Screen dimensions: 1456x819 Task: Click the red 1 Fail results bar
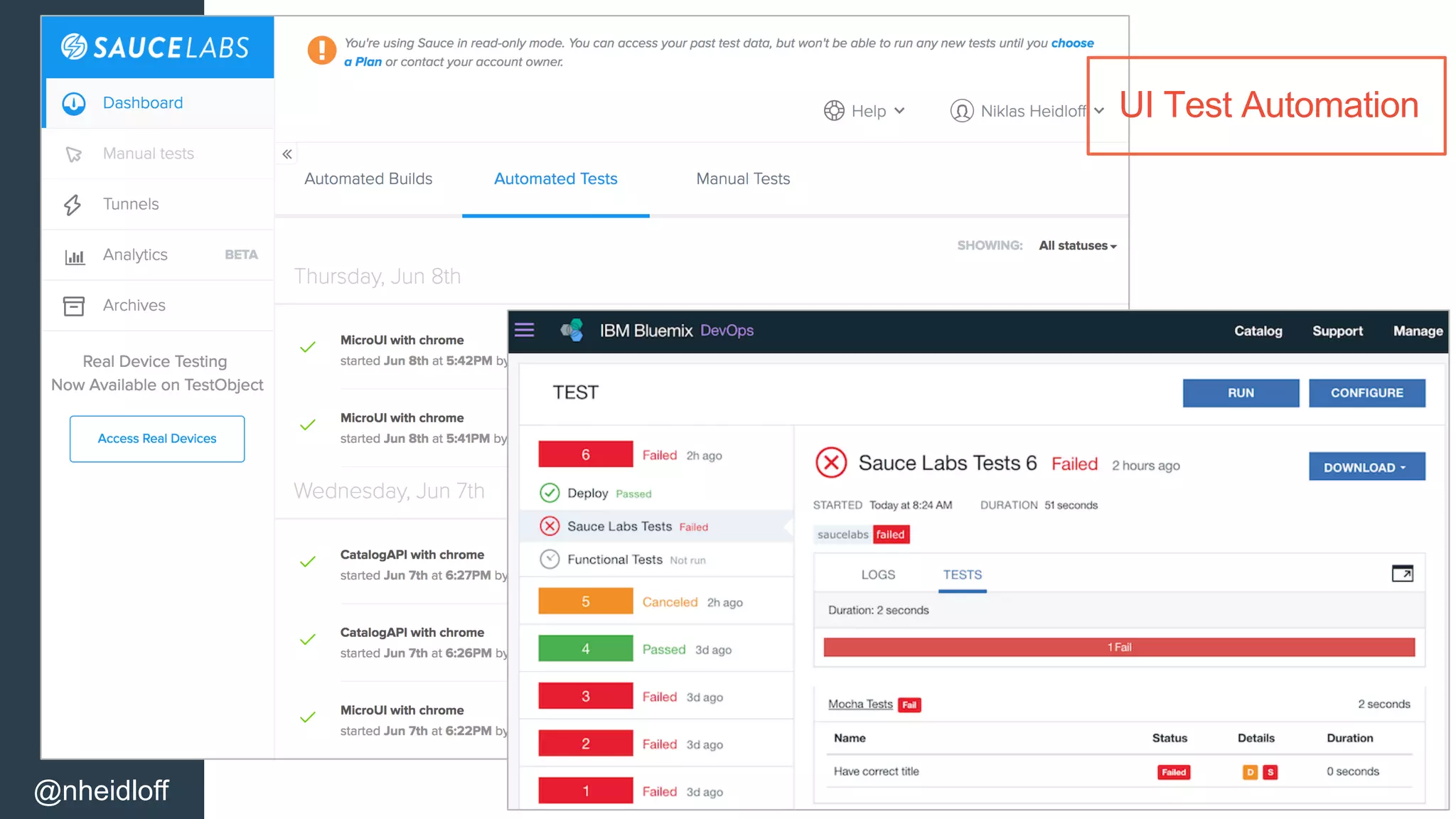pos(1119,647)
